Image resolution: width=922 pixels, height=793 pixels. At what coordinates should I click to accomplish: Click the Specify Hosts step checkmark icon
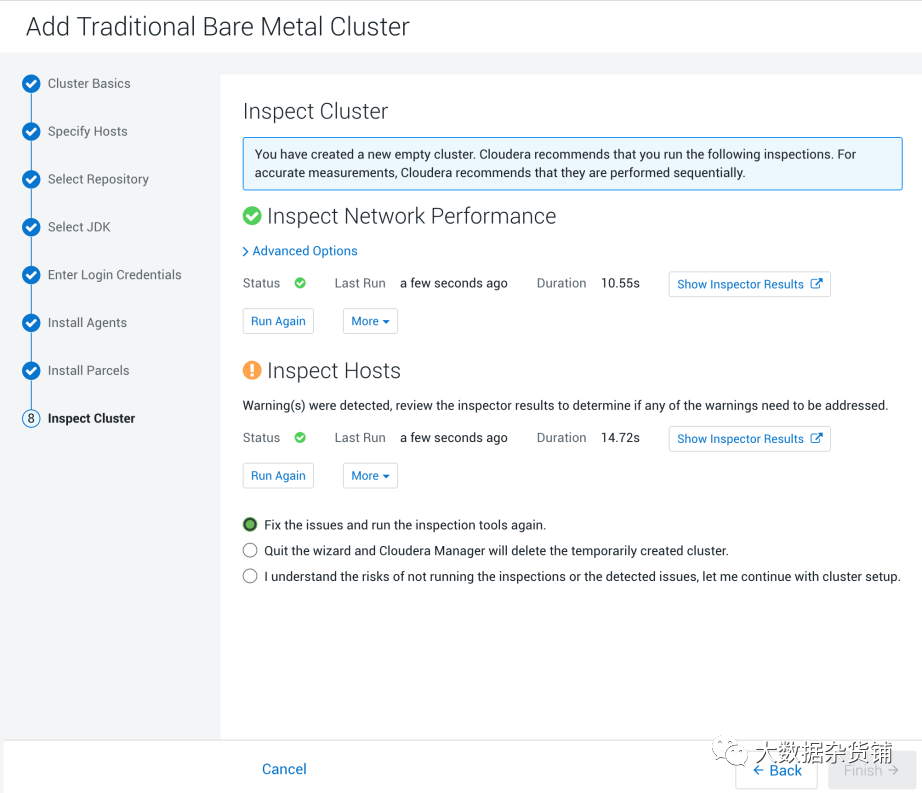[x=31, y=132]
